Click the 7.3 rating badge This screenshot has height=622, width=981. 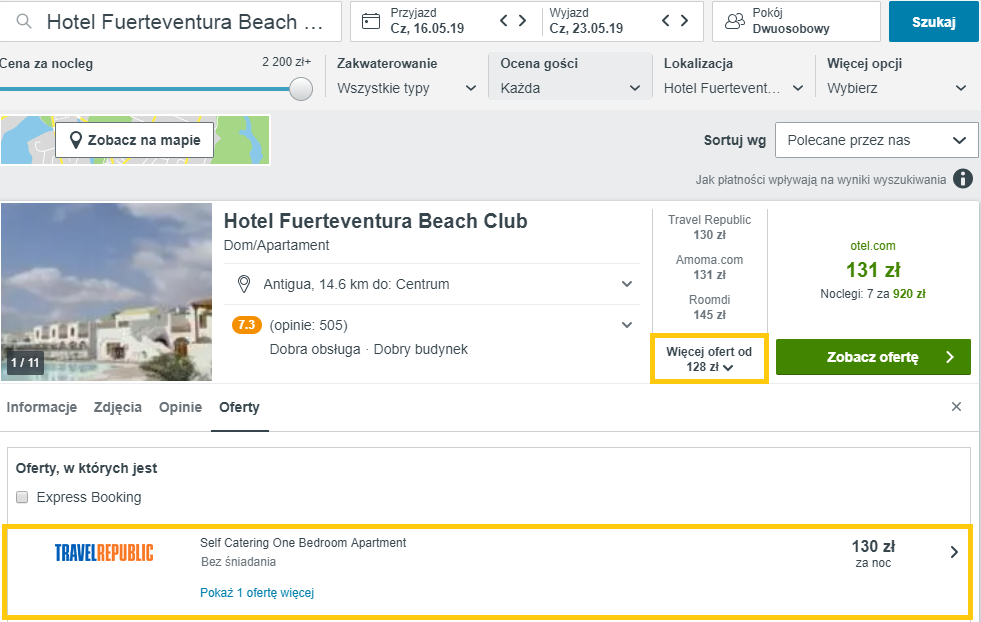pyautogui.click(x=247, y=325)
